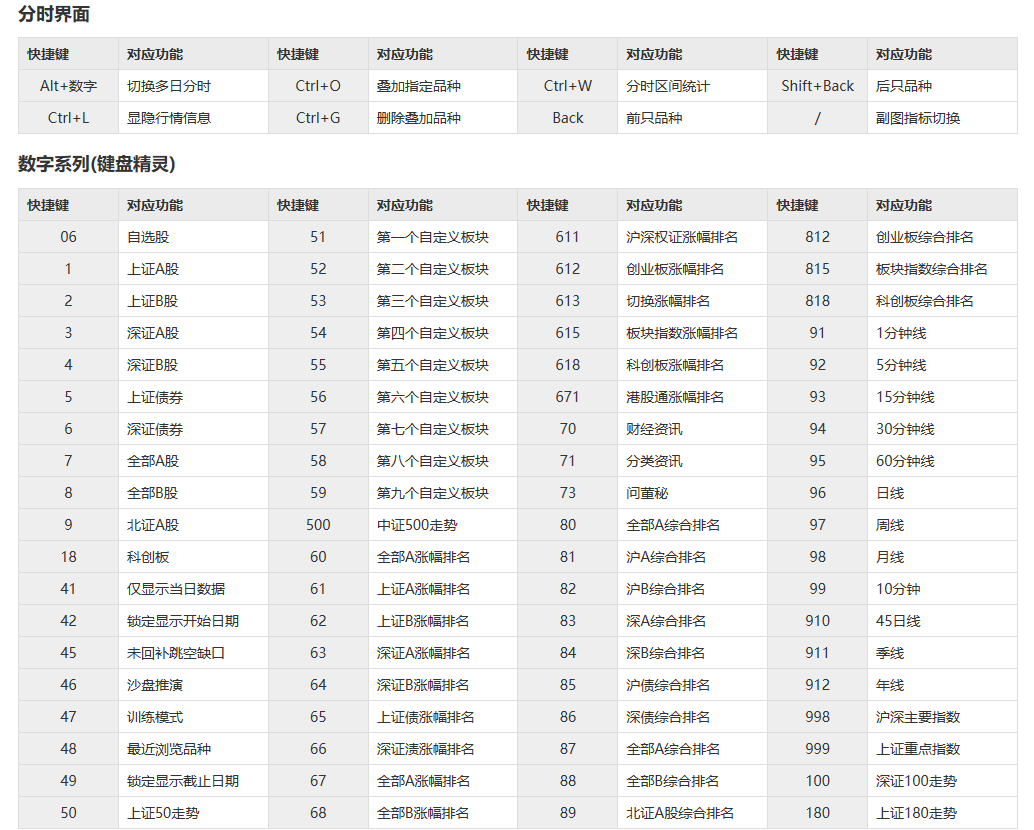Click the 副图指标切换 cell
1034x830 pixels.
click(x=942, y=118)
